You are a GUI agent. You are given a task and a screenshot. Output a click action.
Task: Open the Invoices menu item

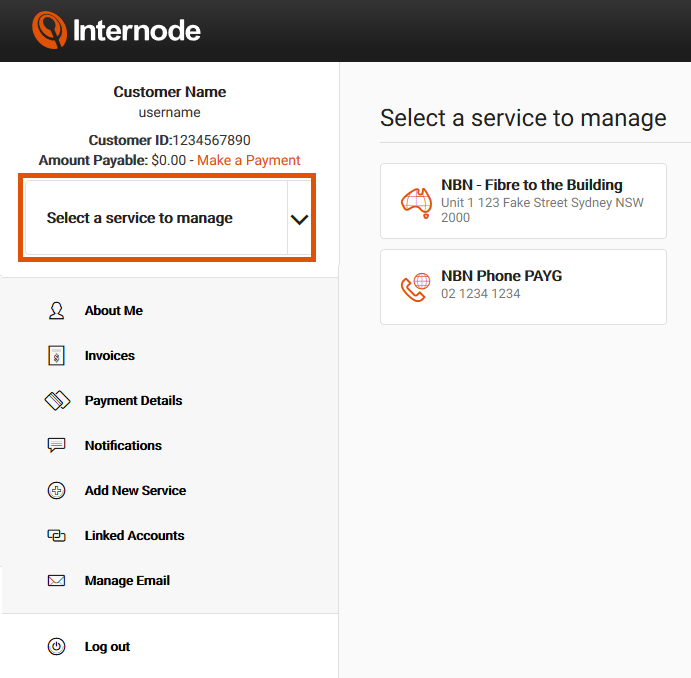(110, 356)
